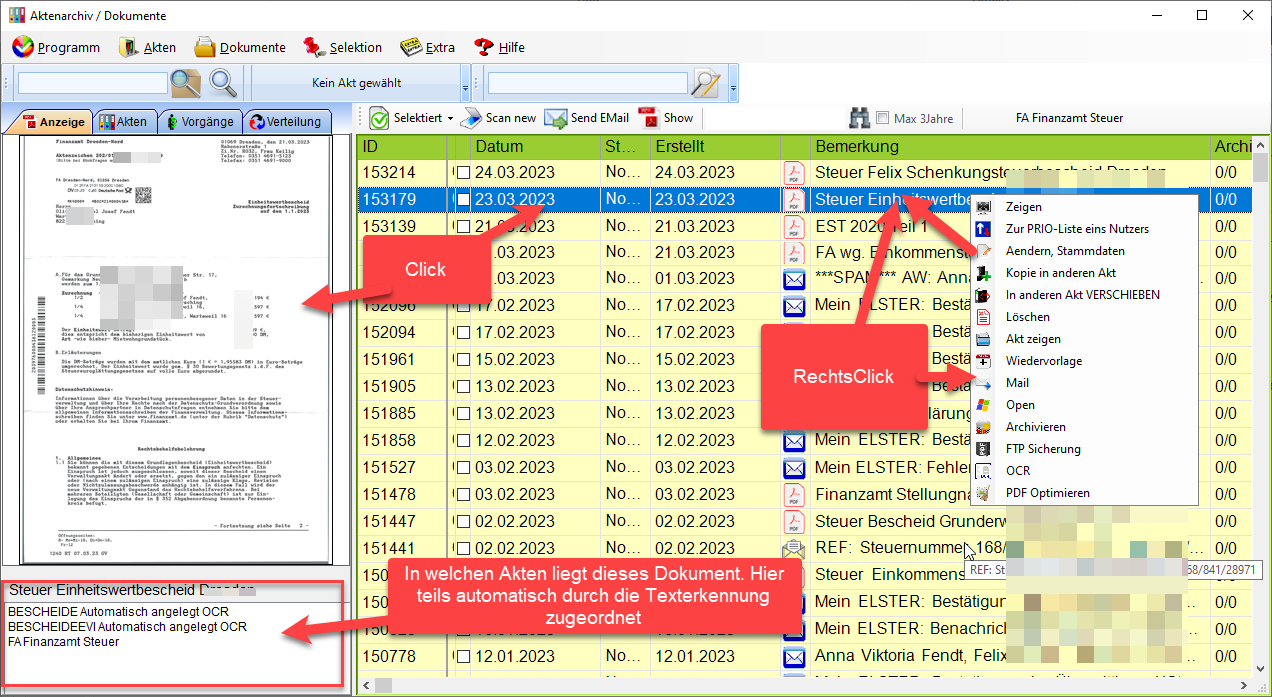Open the Programm menu
Screen dimensions: 1272x697
(x=57, y=47)
